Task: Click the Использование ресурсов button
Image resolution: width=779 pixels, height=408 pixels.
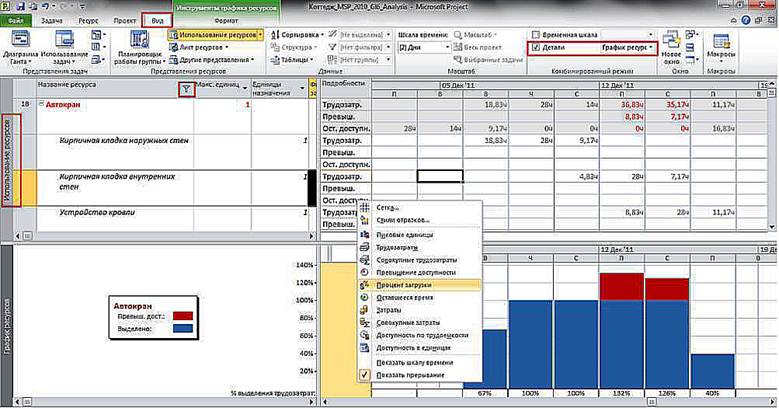Action: (215, 34)
